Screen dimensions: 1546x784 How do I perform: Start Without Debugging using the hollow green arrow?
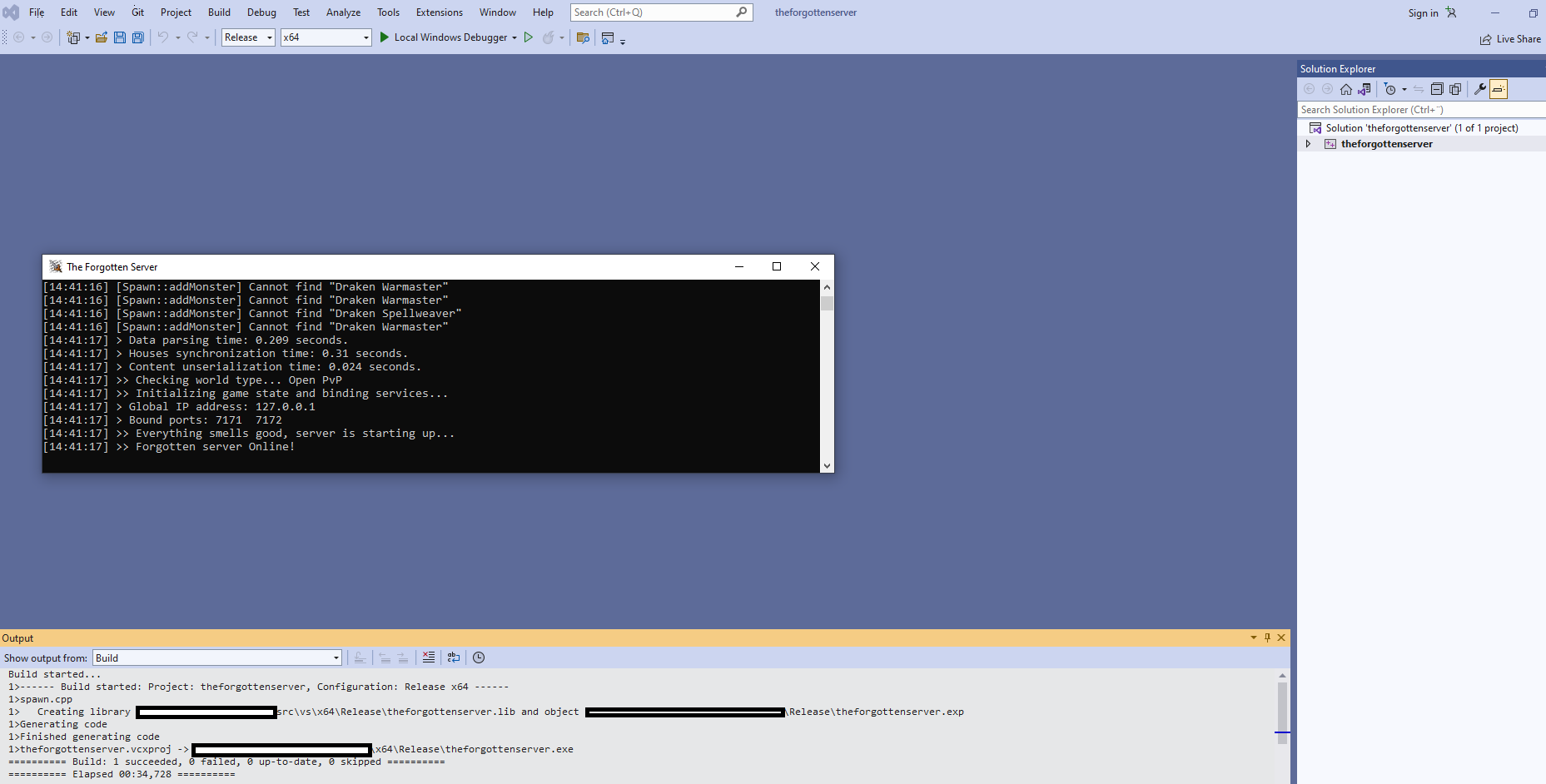tap(528, 37)
